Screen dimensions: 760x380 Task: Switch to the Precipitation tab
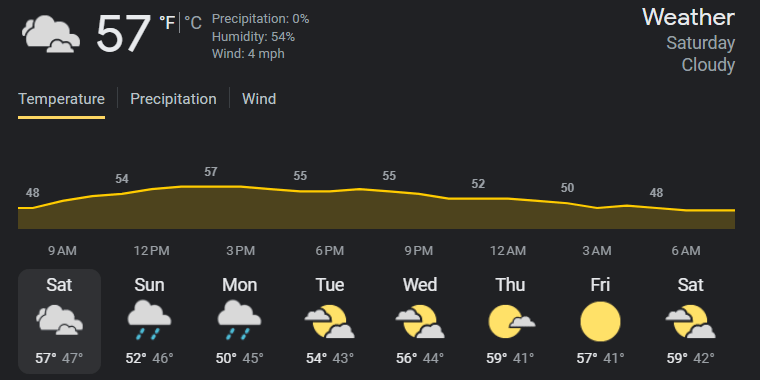[x=173, y=99]
